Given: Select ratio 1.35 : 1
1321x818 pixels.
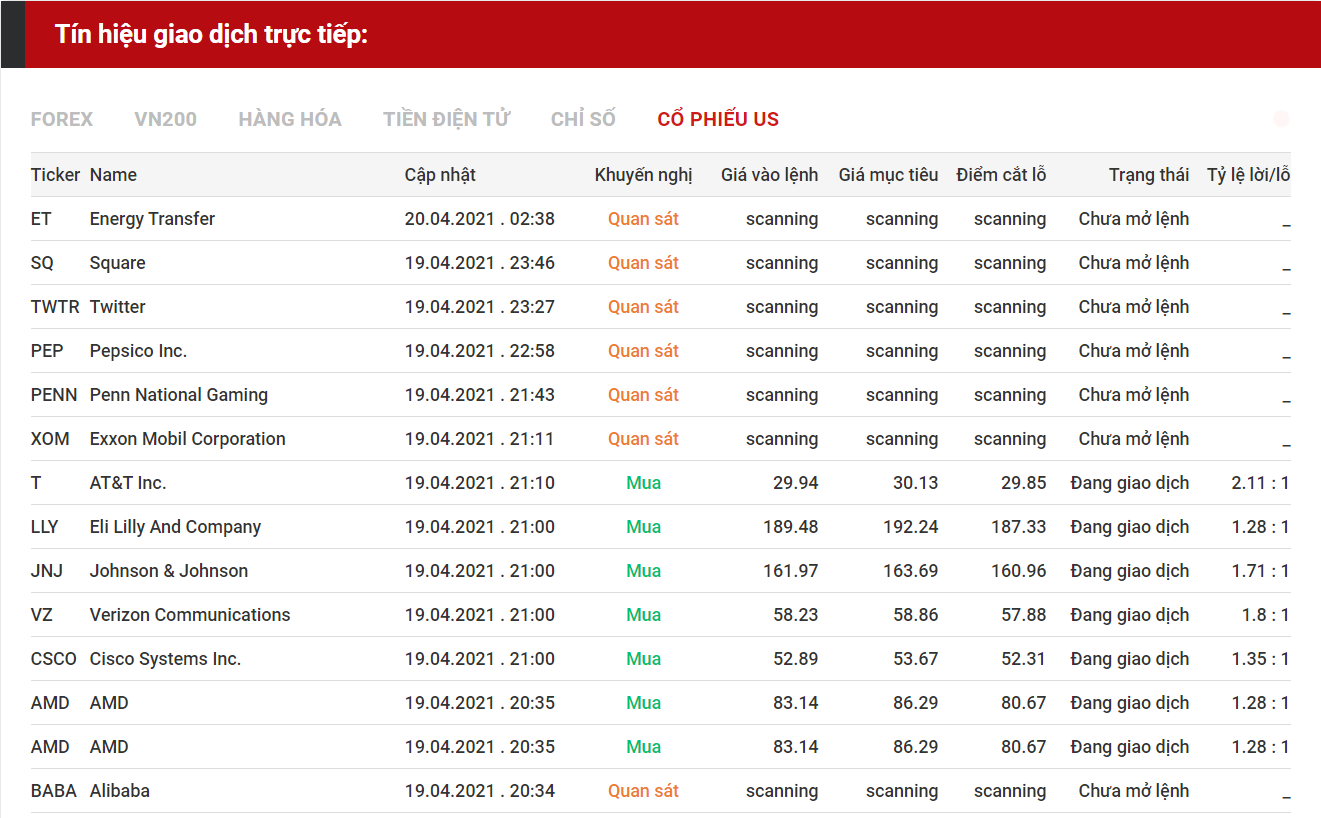Looking at the screenshot, I should (1260, 659).
